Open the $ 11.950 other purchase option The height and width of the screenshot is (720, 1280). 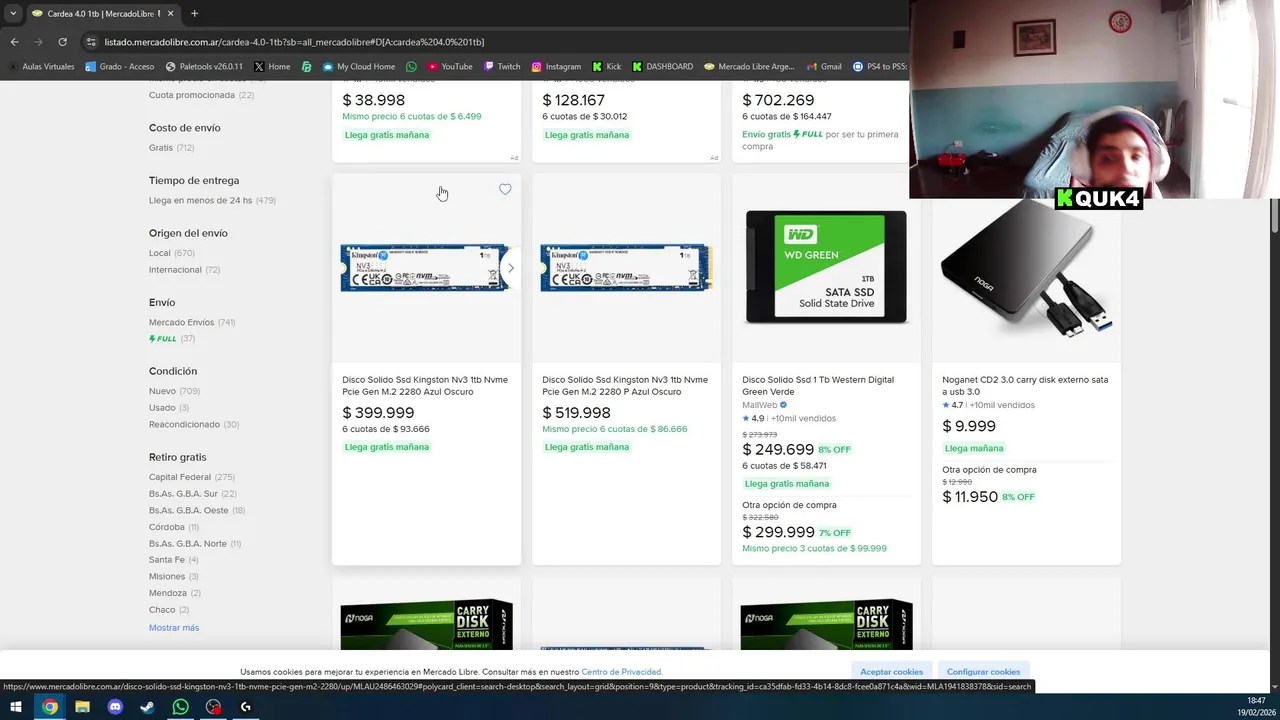(970, 496)
